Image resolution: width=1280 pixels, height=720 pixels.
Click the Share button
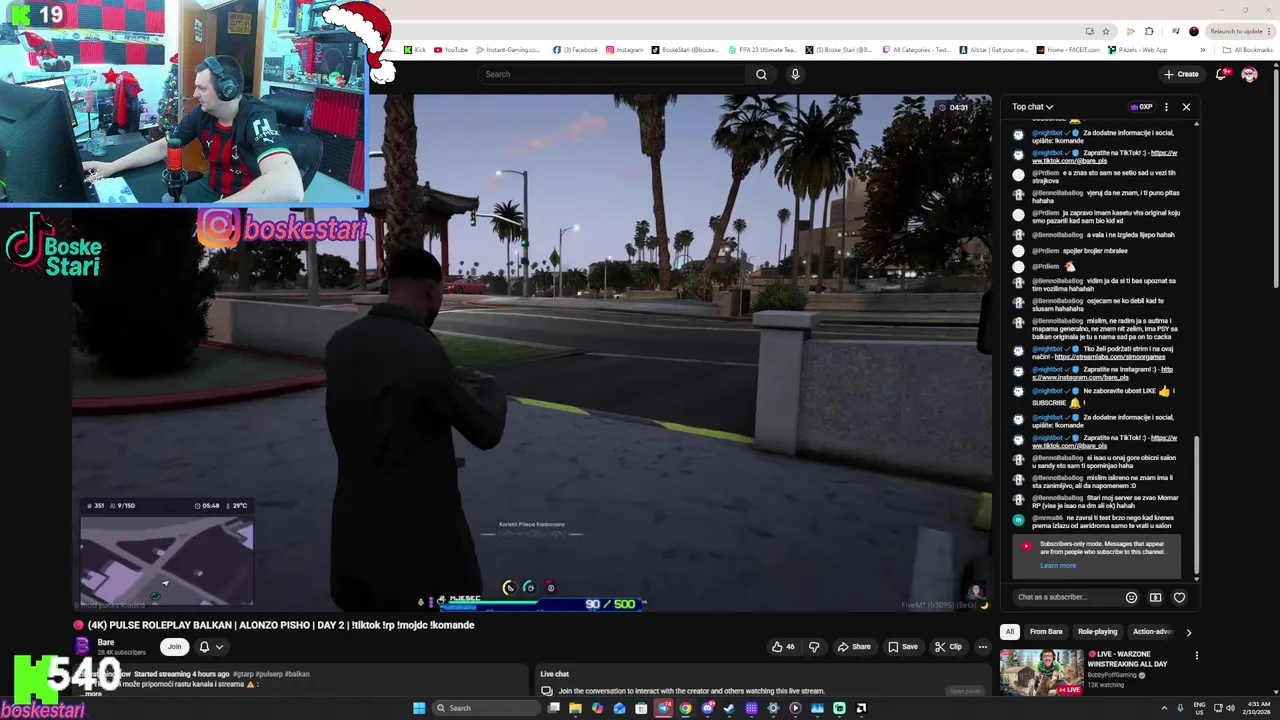[854, 647]
